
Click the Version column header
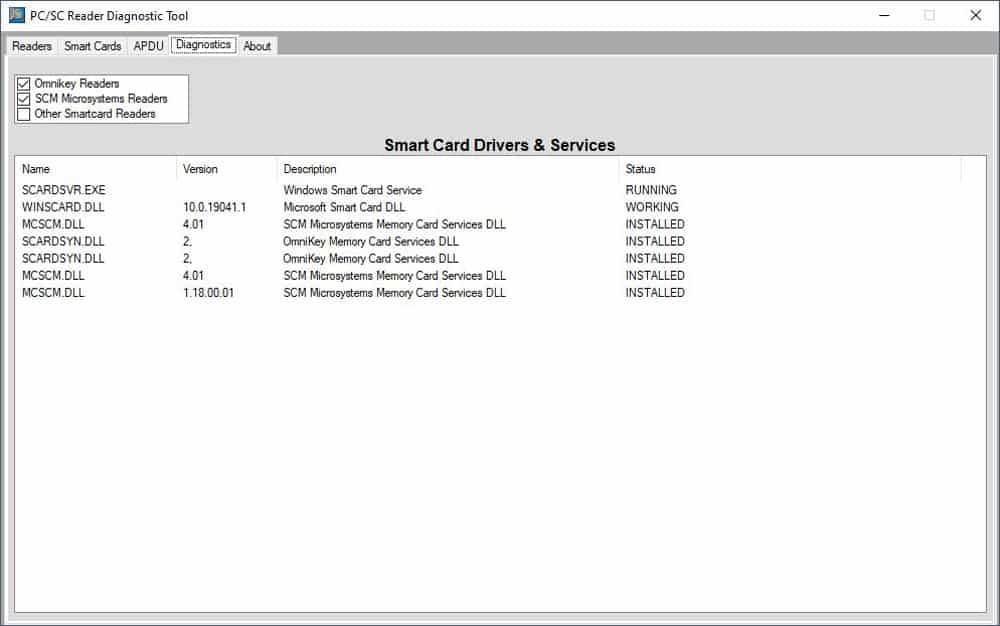[226, 169]
